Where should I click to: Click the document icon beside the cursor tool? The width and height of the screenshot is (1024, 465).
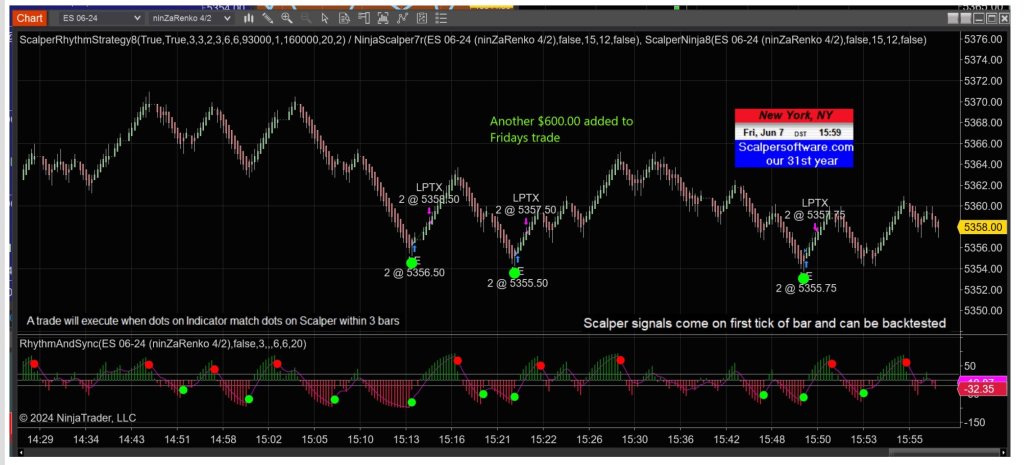click(x=344, y=18)
